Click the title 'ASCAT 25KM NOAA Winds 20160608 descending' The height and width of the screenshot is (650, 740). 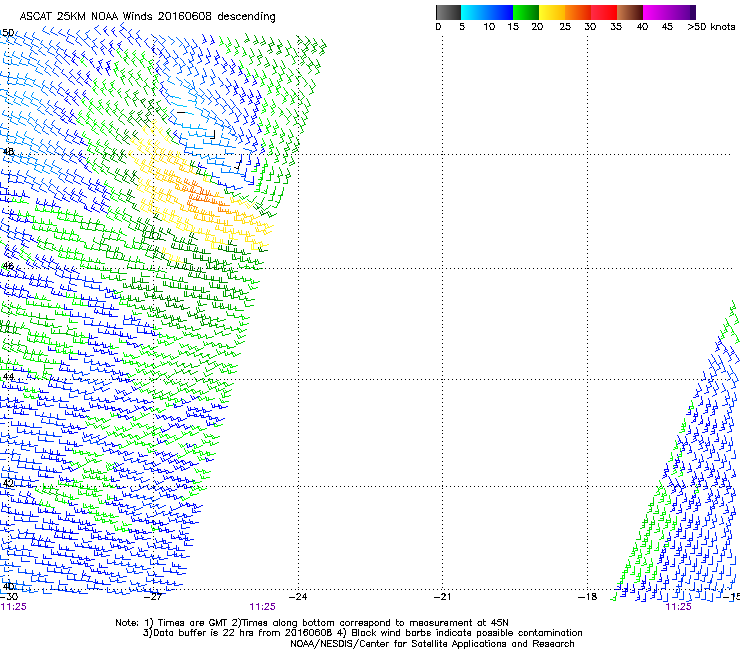point(147,17)
